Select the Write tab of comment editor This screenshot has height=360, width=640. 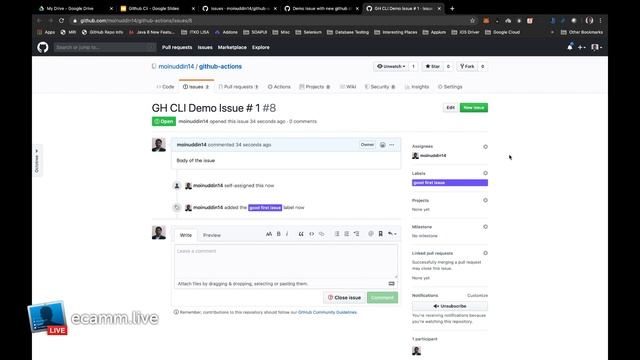click(186, 235)
